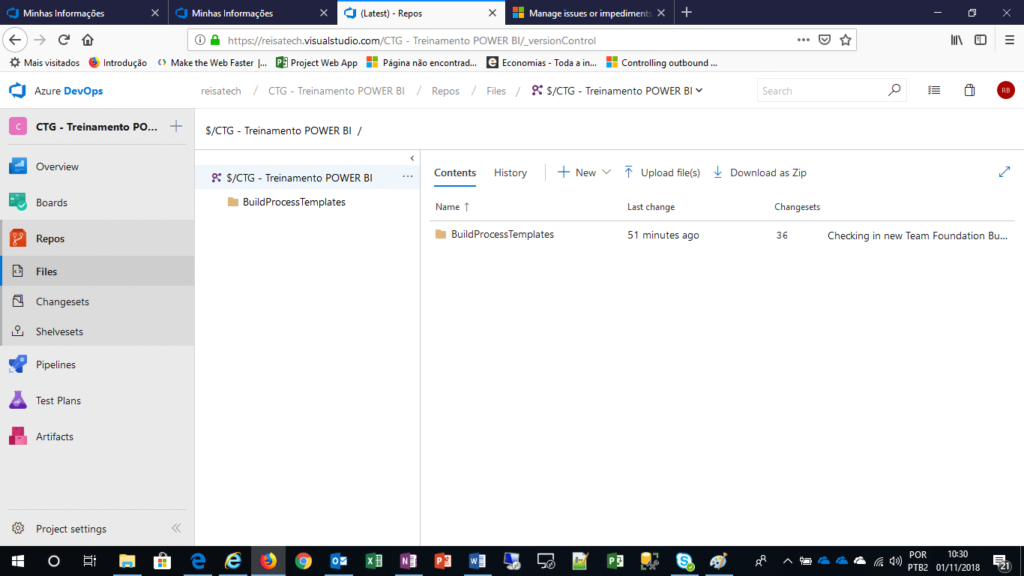Open the New dropdown menu

point(584,173)
